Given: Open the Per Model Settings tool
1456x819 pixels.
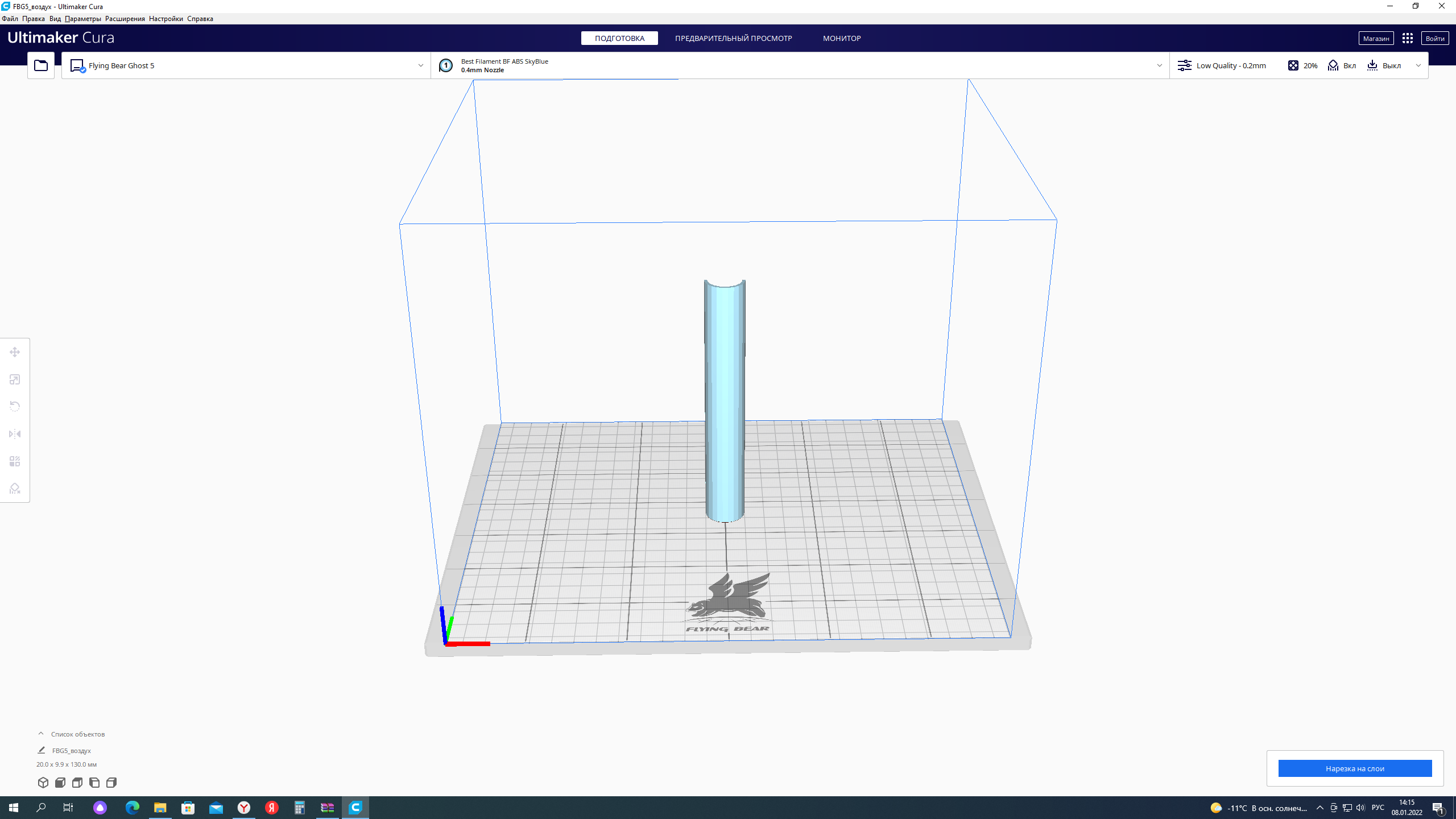Looking at the screenshot, I should (15, 461).
